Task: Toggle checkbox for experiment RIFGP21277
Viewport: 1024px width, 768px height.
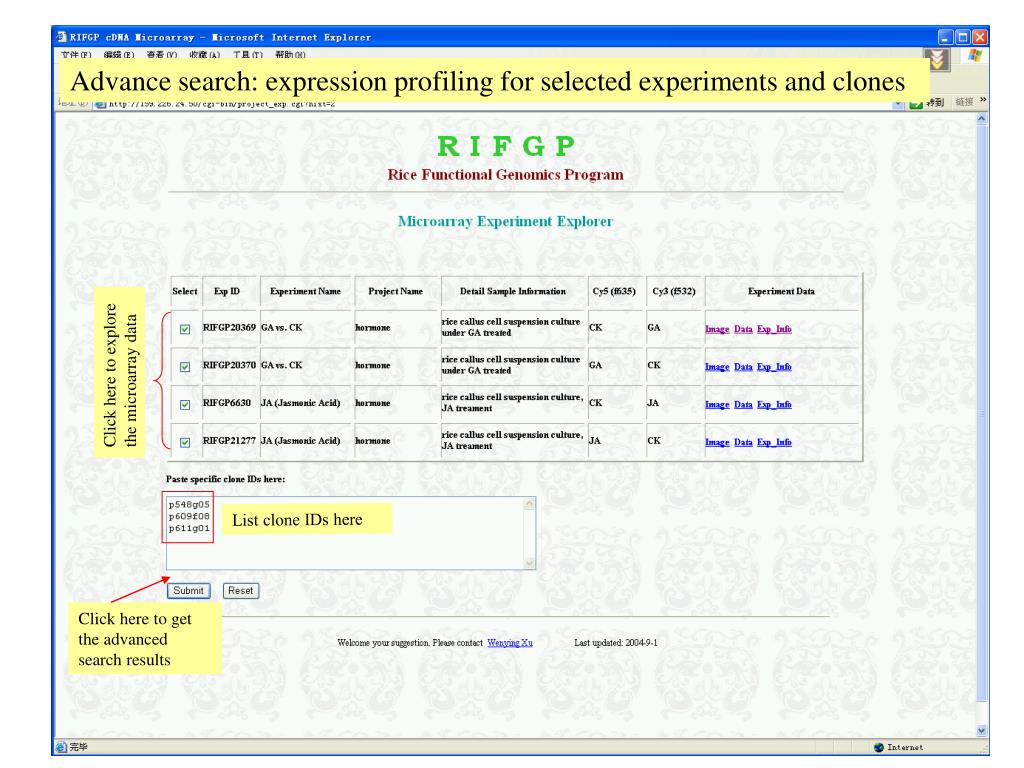Action: click(185, 443)
